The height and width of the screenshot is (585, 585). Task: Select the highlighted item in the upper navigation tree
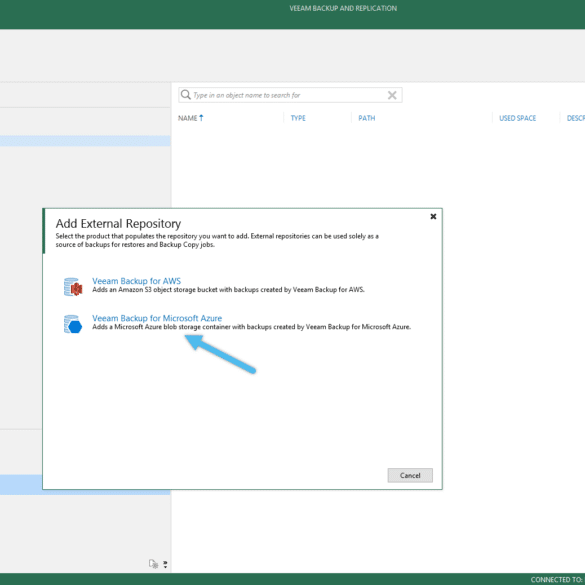[x=85, y=141]
